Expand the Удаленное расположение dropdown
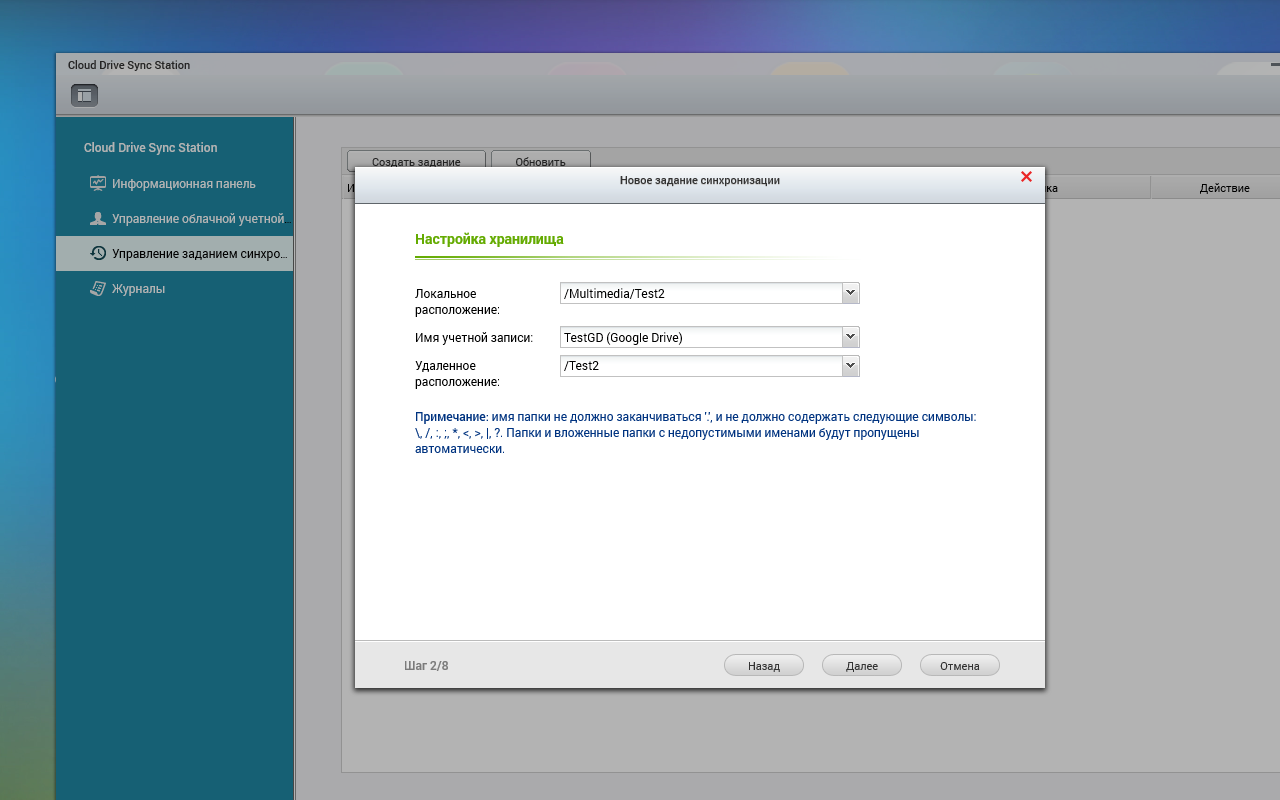Viewport: 1280px width, 800px height. [850, 365]
